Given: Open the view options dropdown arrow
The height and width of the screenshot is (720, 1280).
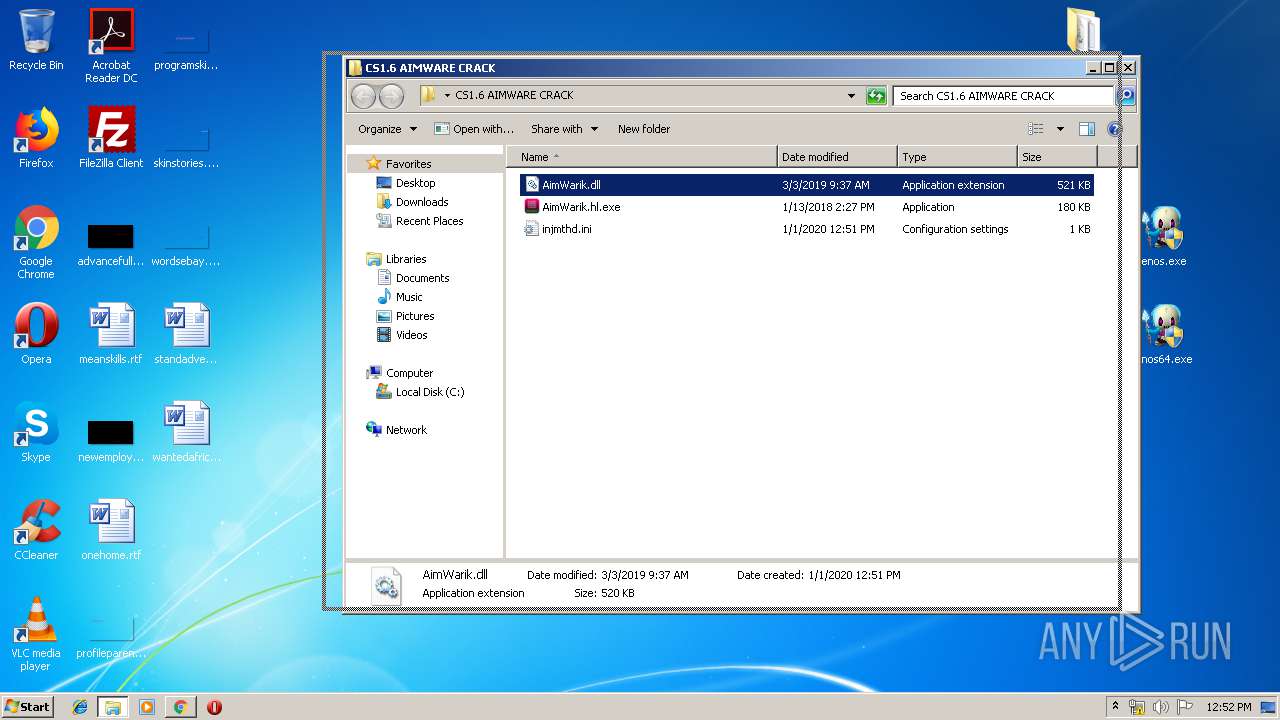Looking at the screenshot, I should pos(1060,129).
